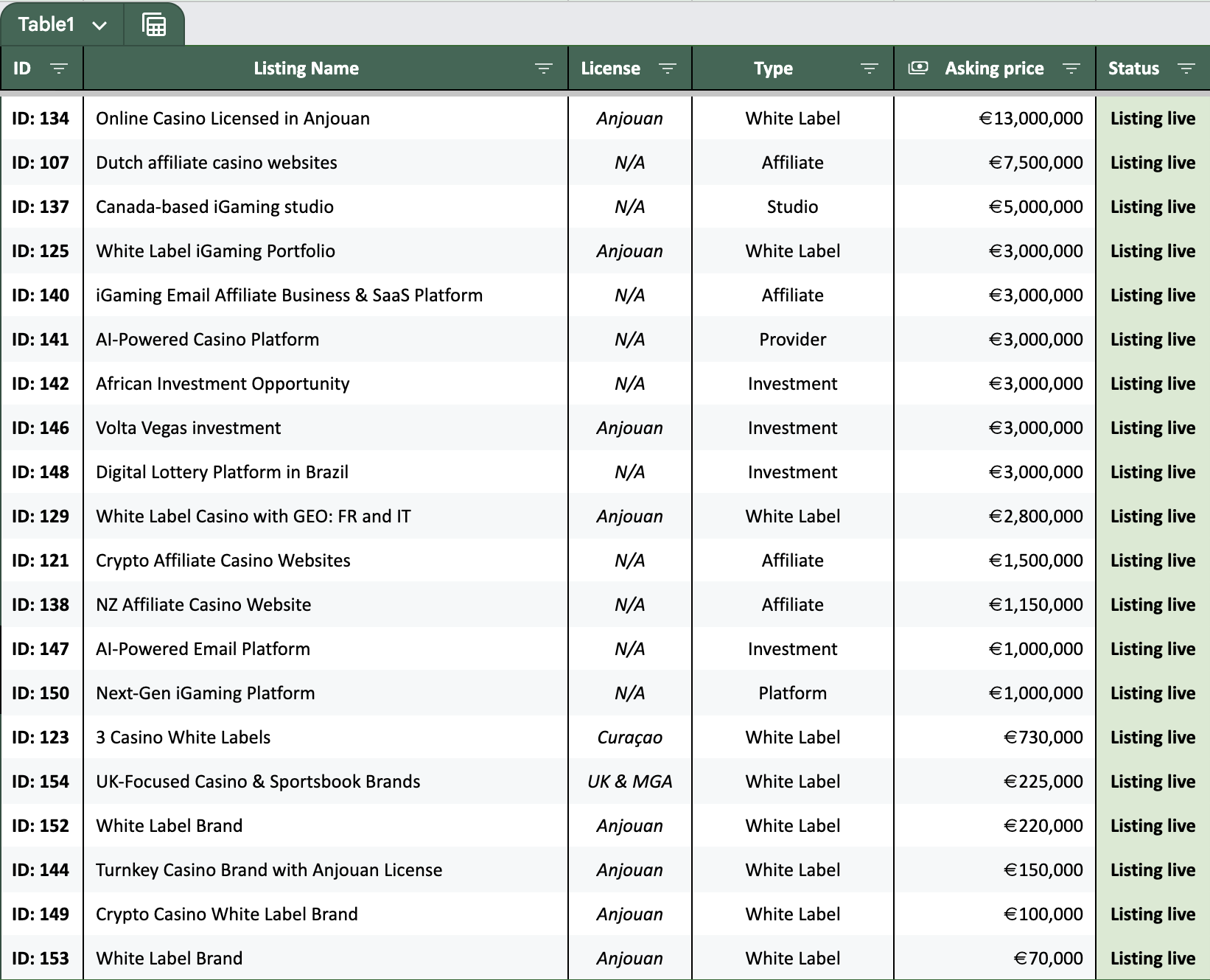The image size is (1210, 980).
Task: Select cell 'ID: 107'
Action: click(x=41, y=163)
